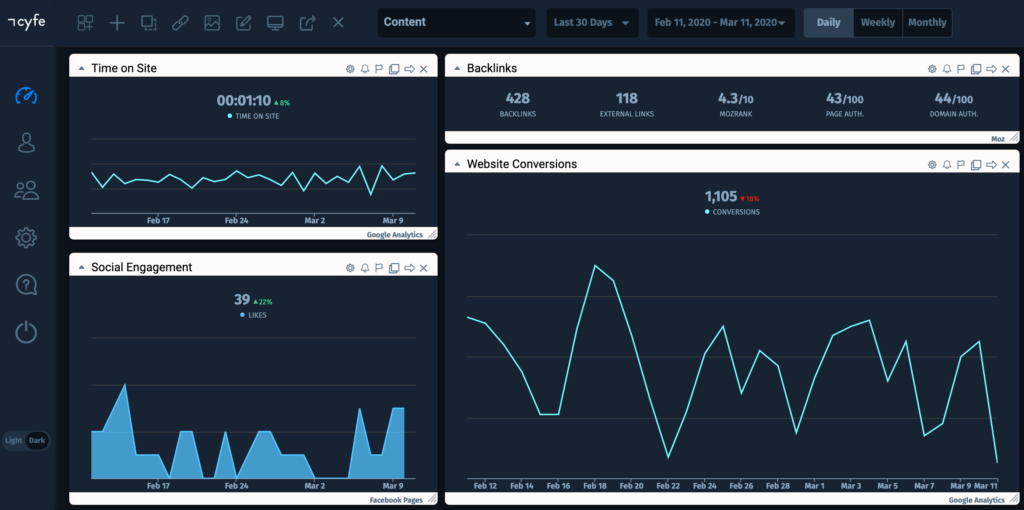Select the Monthly view tab
Viewport: 1024px width, 510px height.
click(x=927, y=22)
